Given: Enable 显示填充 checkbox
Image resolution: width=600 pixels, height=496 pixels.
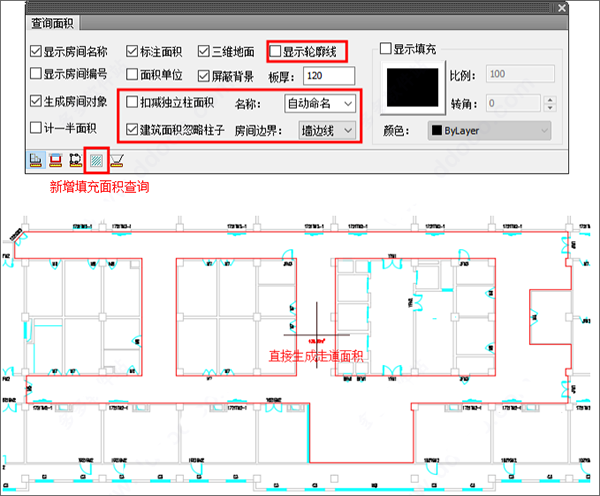Looking at the screenshot, I should [385, 49].
